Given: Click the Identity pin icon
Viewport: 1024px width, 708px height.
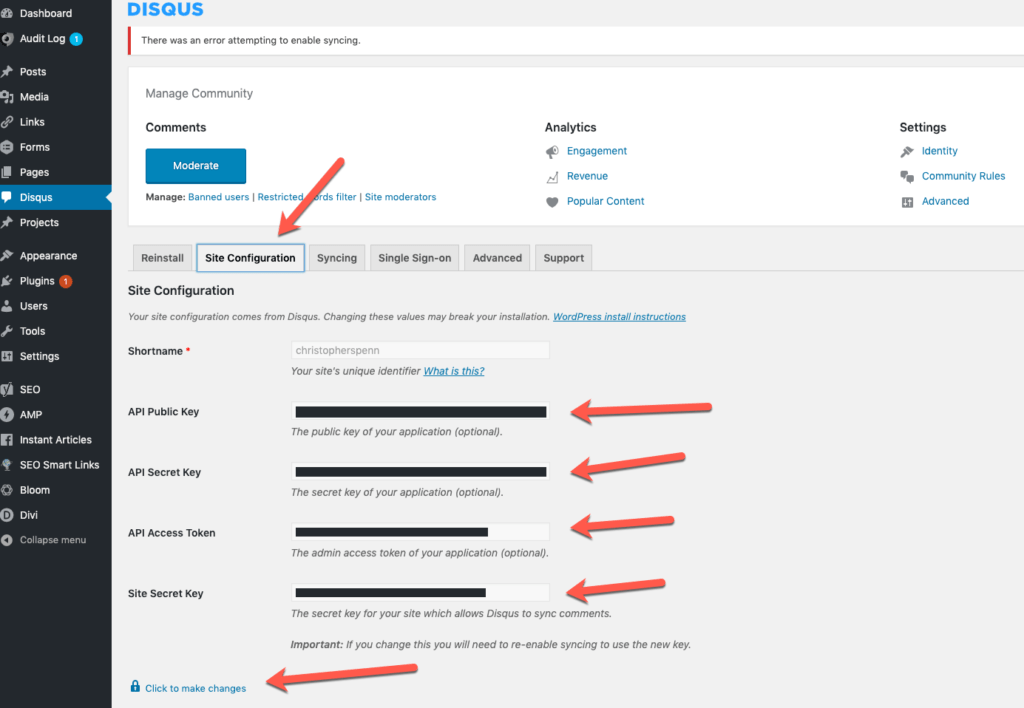Looking at the screenshot, I should tap(907, 152).
